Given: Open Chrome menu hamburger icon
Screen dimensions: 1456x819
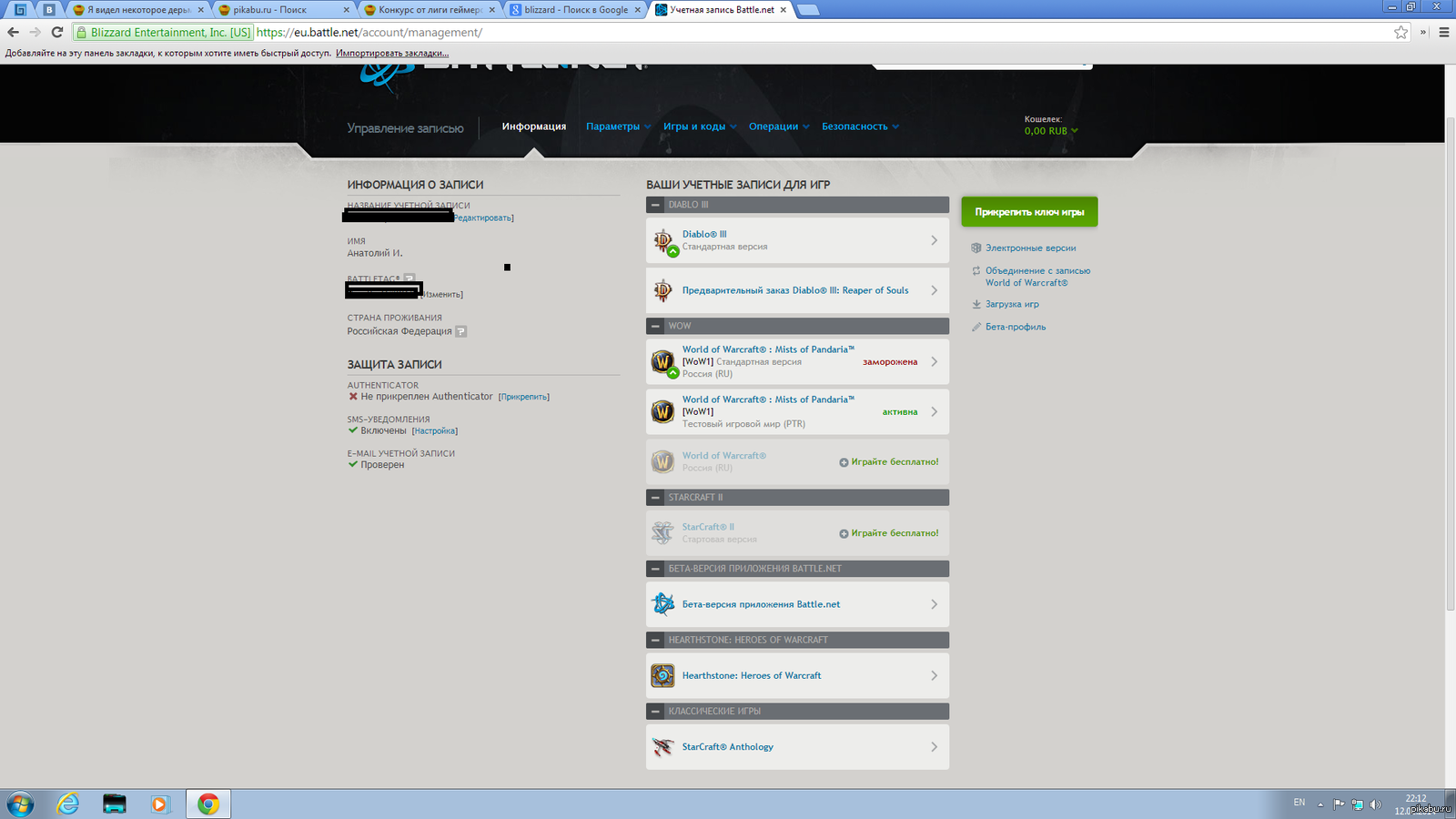Looking at the screenshot, I should [x=1443, y=33].
